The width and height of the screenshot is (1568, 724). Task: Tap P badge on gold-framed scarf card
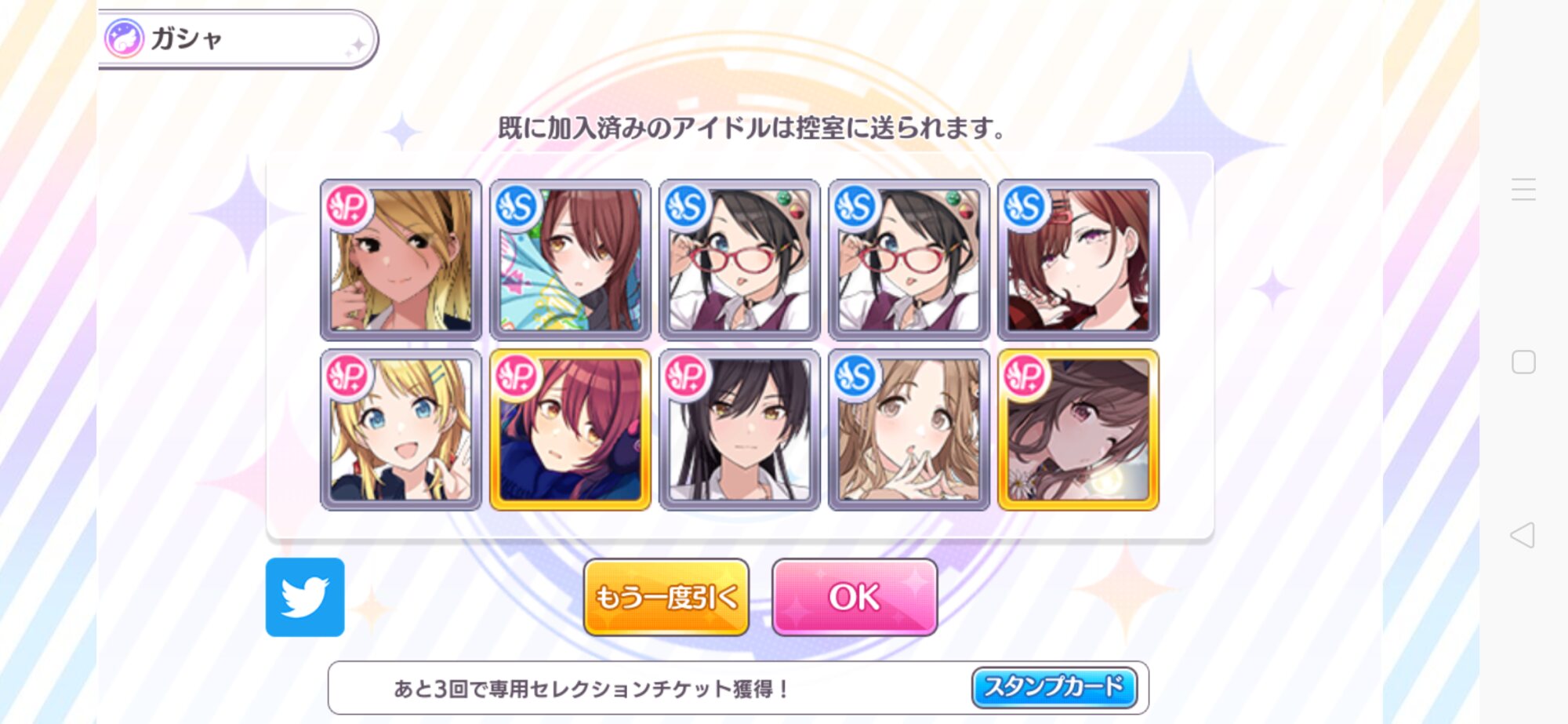[517, 377]
